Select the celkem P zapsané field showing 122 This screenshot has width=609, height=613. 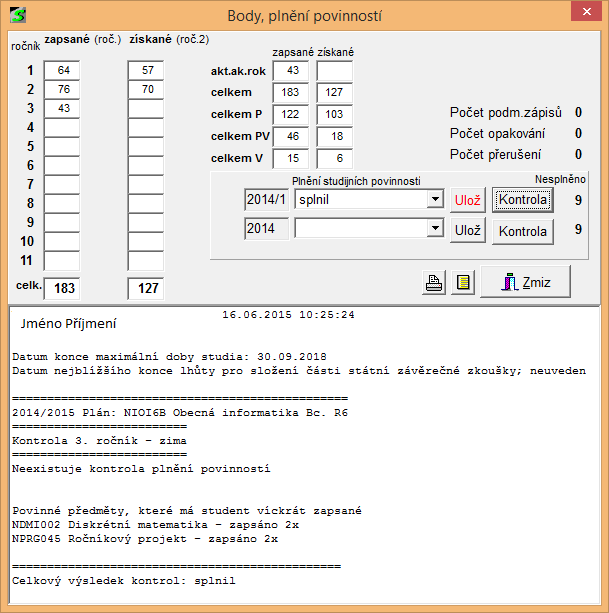click(290, 115)
